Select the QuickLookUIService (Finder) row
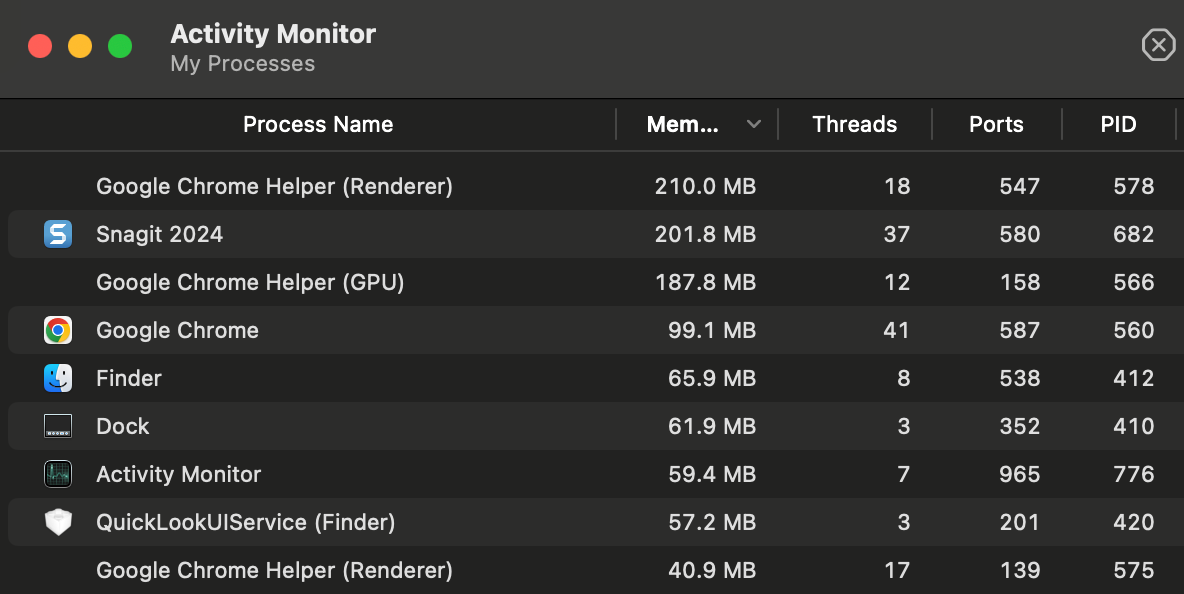Viewport: 1184px width, 594px height. (400, 522)
